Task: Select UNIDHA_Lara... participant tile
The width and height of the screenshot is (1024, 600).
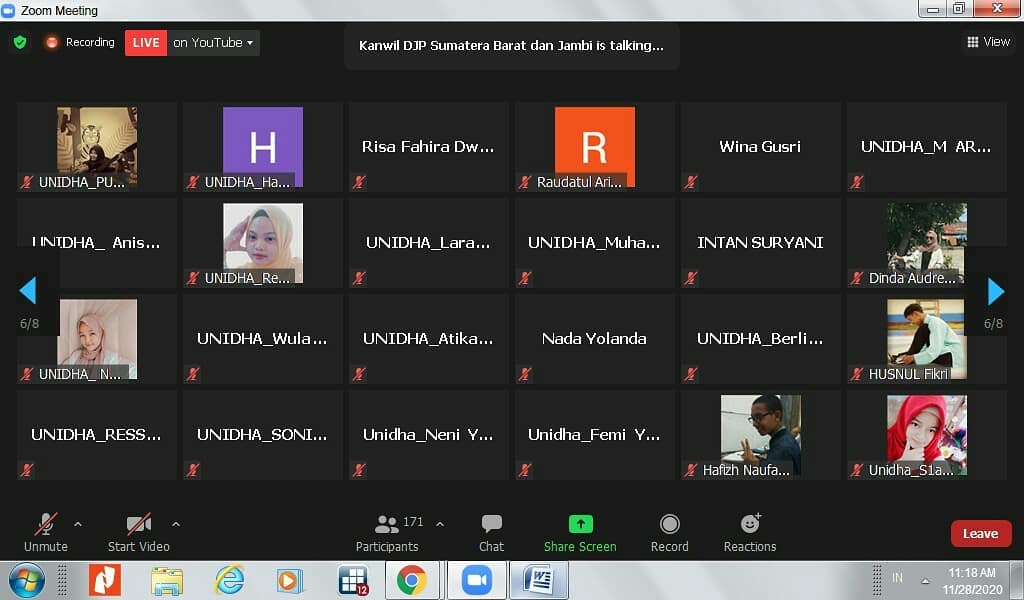Action: (x=428, y=243)
